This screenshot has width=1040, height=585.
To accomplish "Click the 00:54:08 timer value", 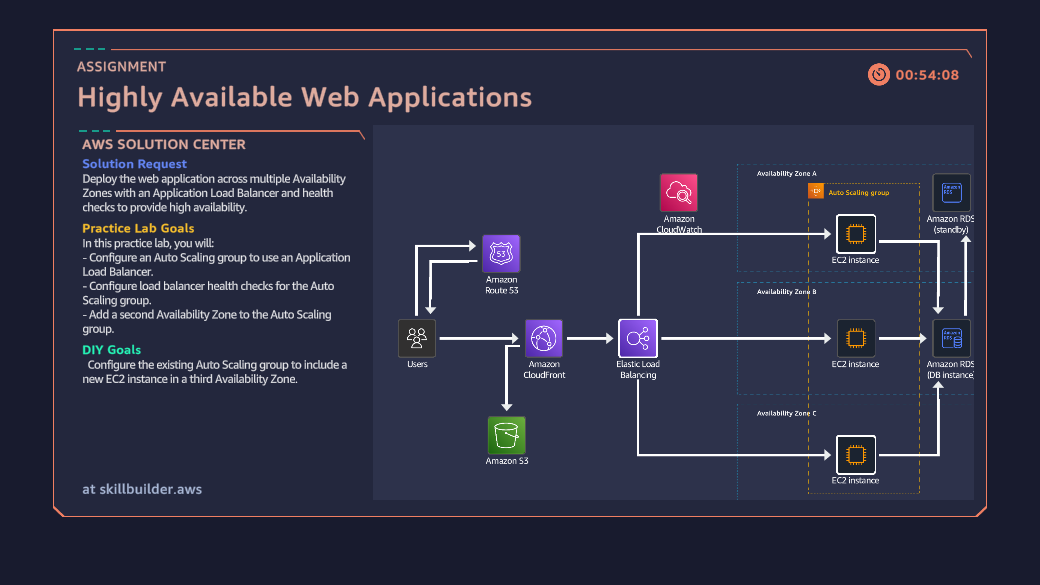I will tap(927, 75).
